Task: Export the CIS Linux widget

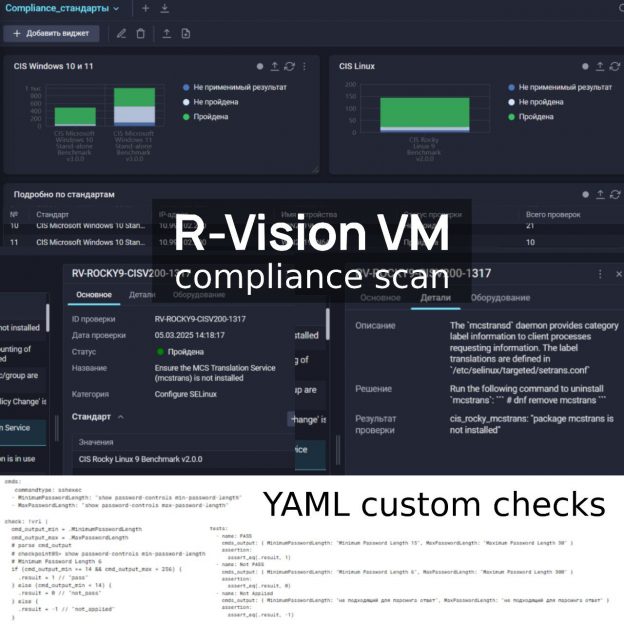Action: (600, 66)
